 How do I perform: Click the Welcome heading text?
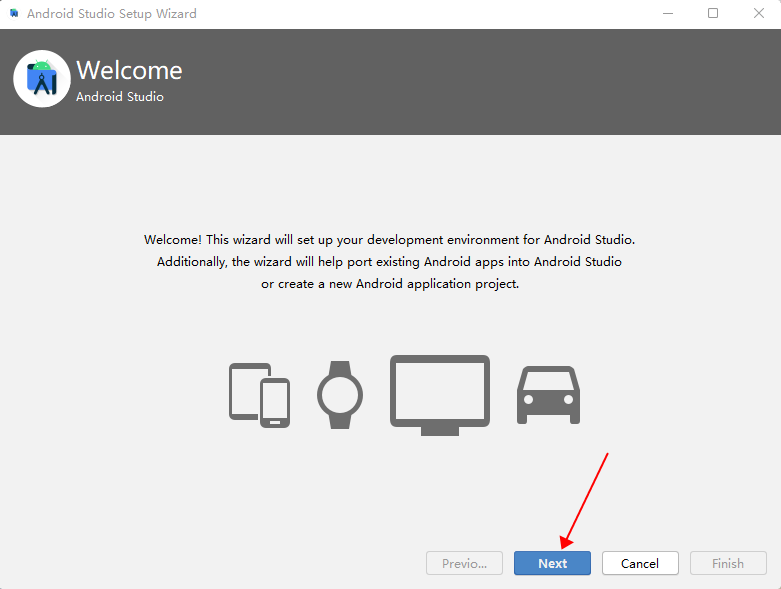[130, 70]
